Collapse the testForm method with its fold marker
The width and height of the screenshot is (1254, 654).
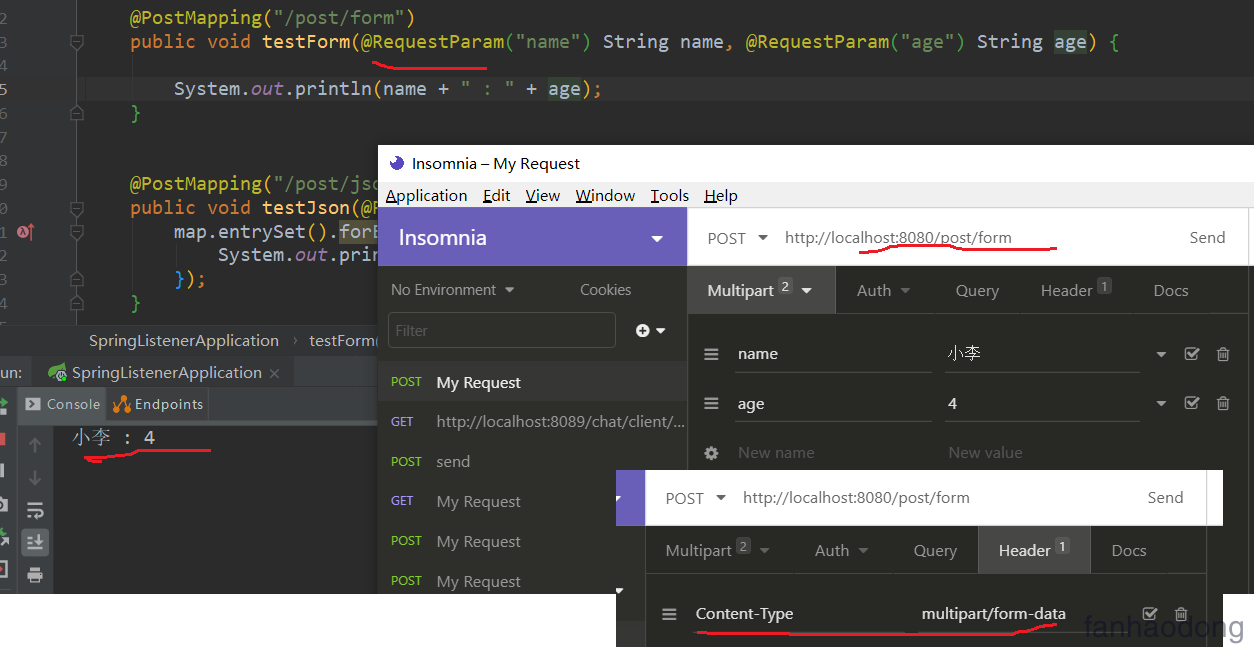click(77, 42)
